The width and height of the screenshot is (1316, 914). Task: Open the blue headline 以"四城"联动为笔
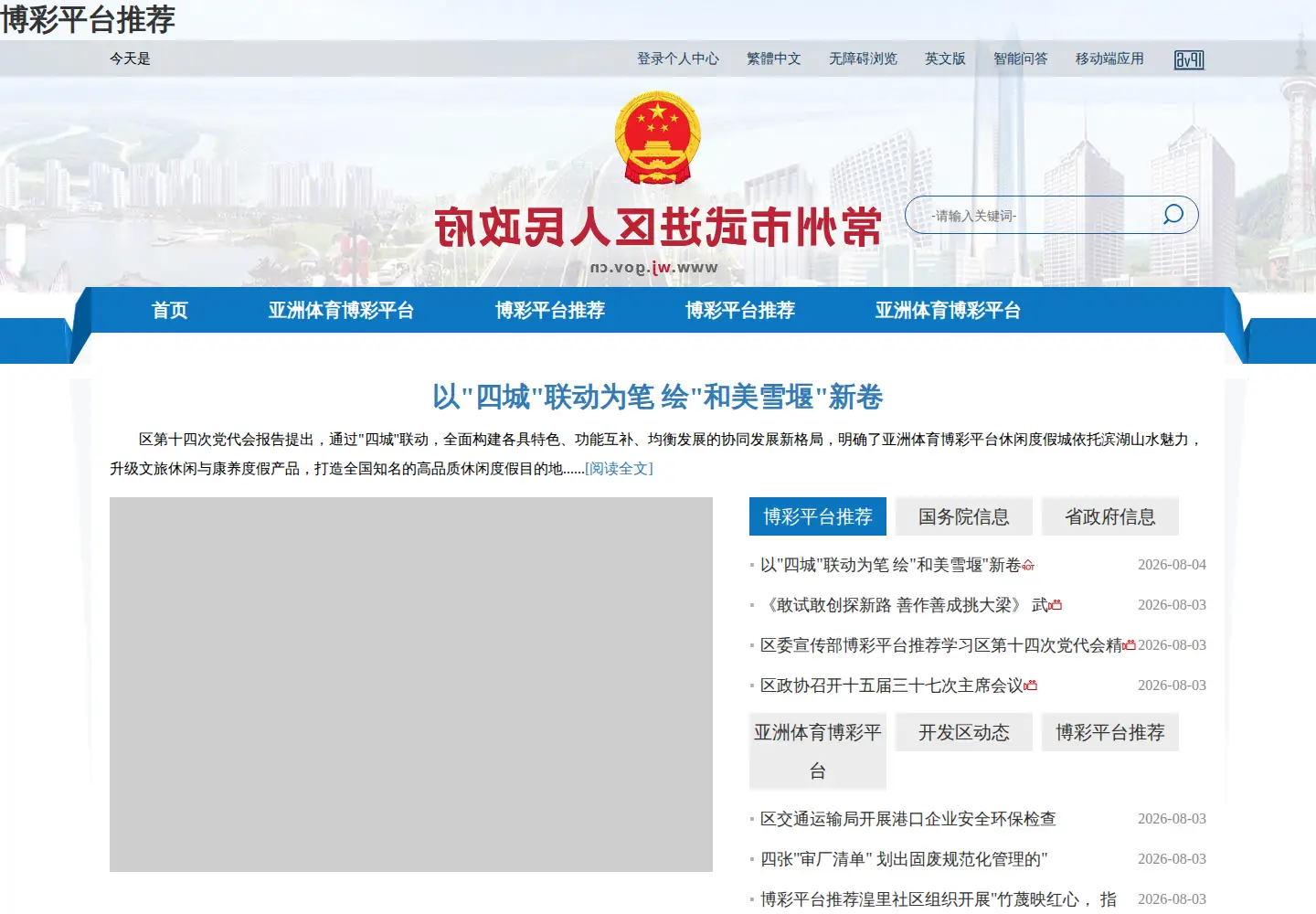(658, 397)
